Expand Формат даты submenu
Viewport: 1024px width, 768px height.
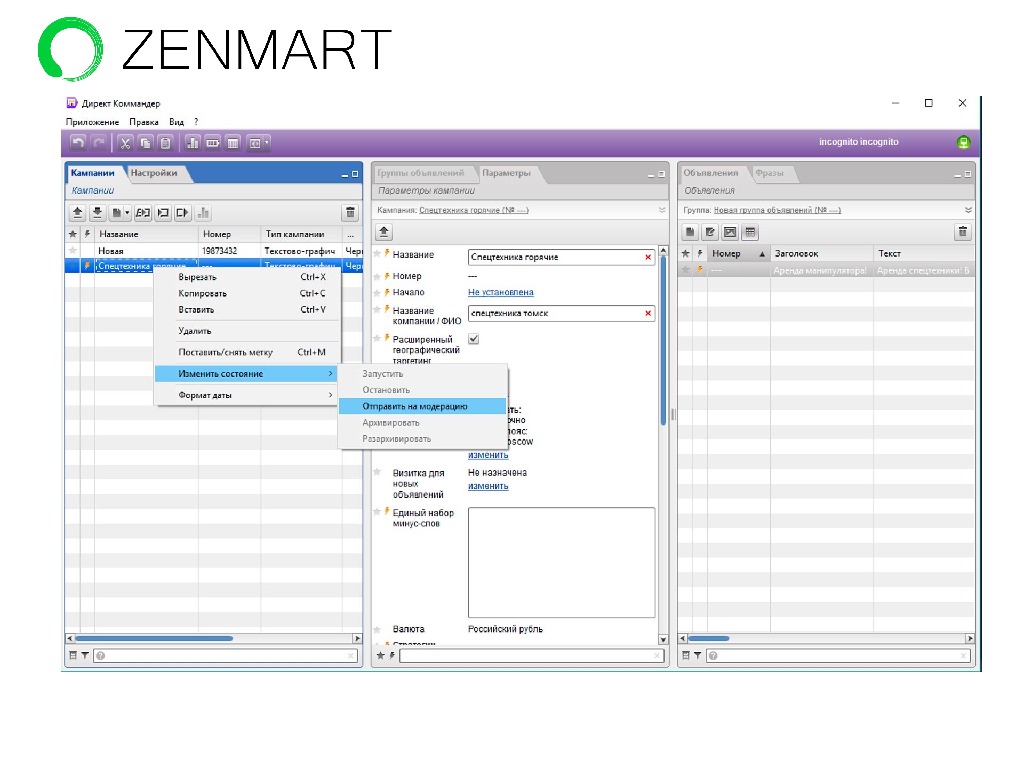pyautogui.click(x=246, y=395)
